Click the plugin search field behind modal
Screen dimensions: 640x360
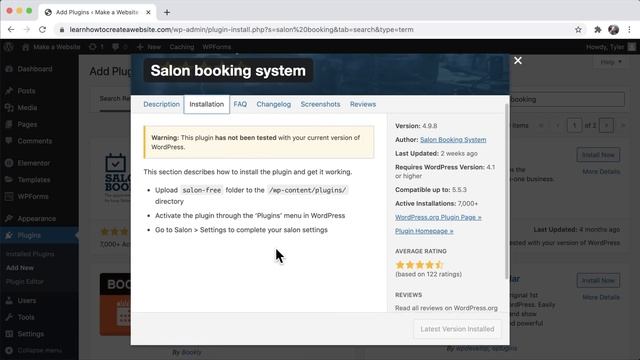point(567,99)
